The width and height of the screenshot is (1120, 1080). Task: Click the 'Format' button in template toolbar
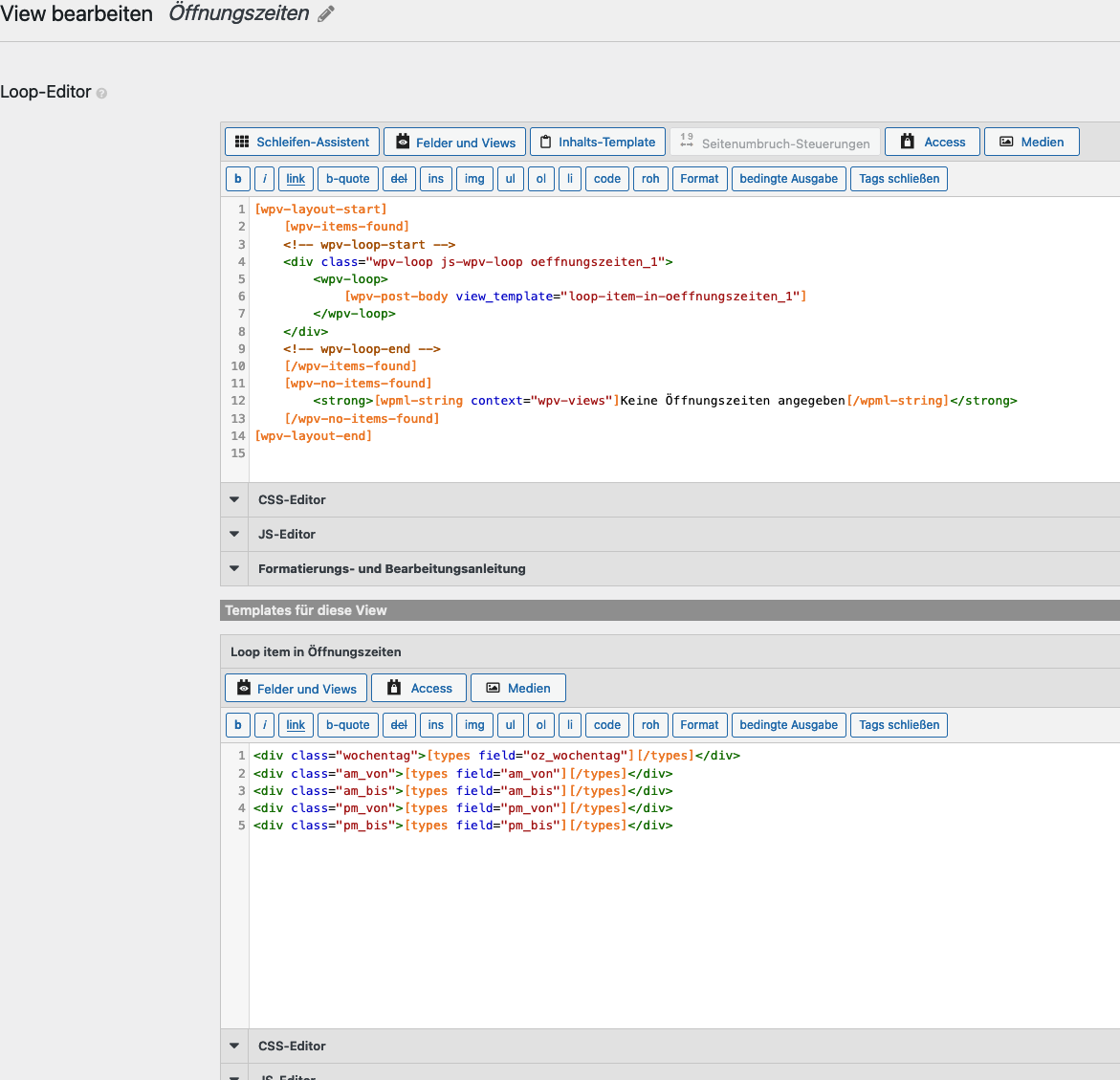coord(699,725)
